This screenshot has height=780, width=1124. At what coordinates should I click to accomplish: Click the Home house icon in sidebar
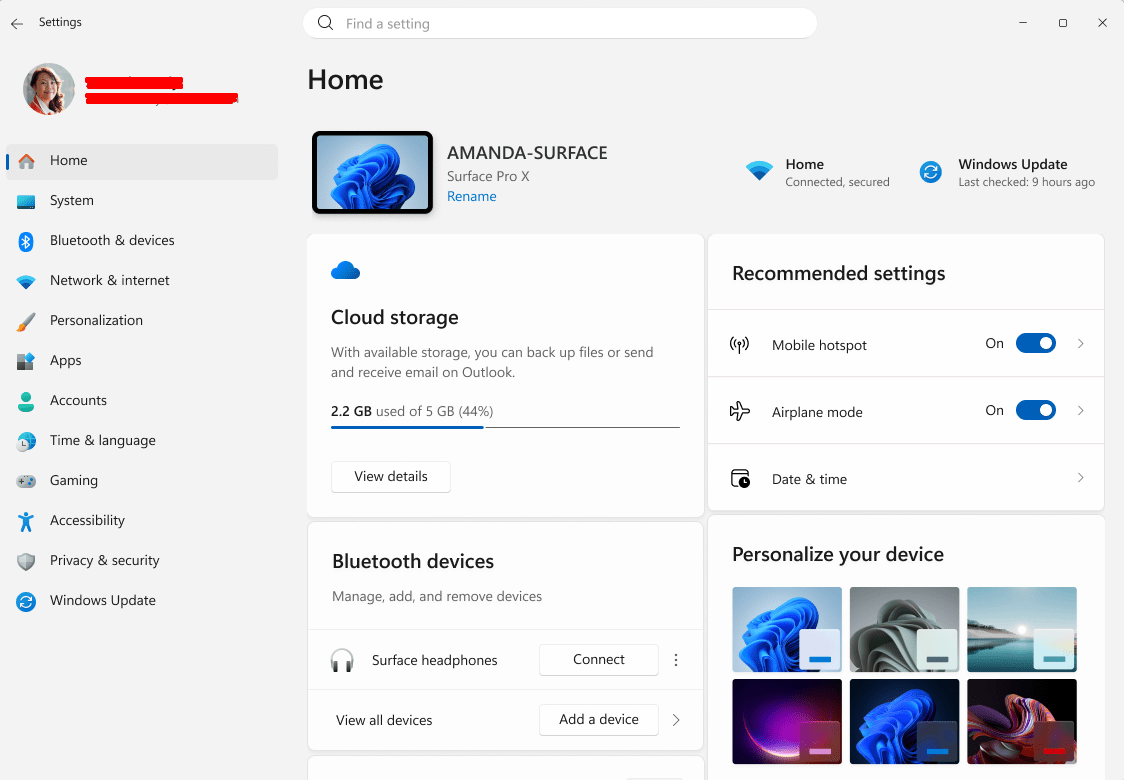point(27,161)
